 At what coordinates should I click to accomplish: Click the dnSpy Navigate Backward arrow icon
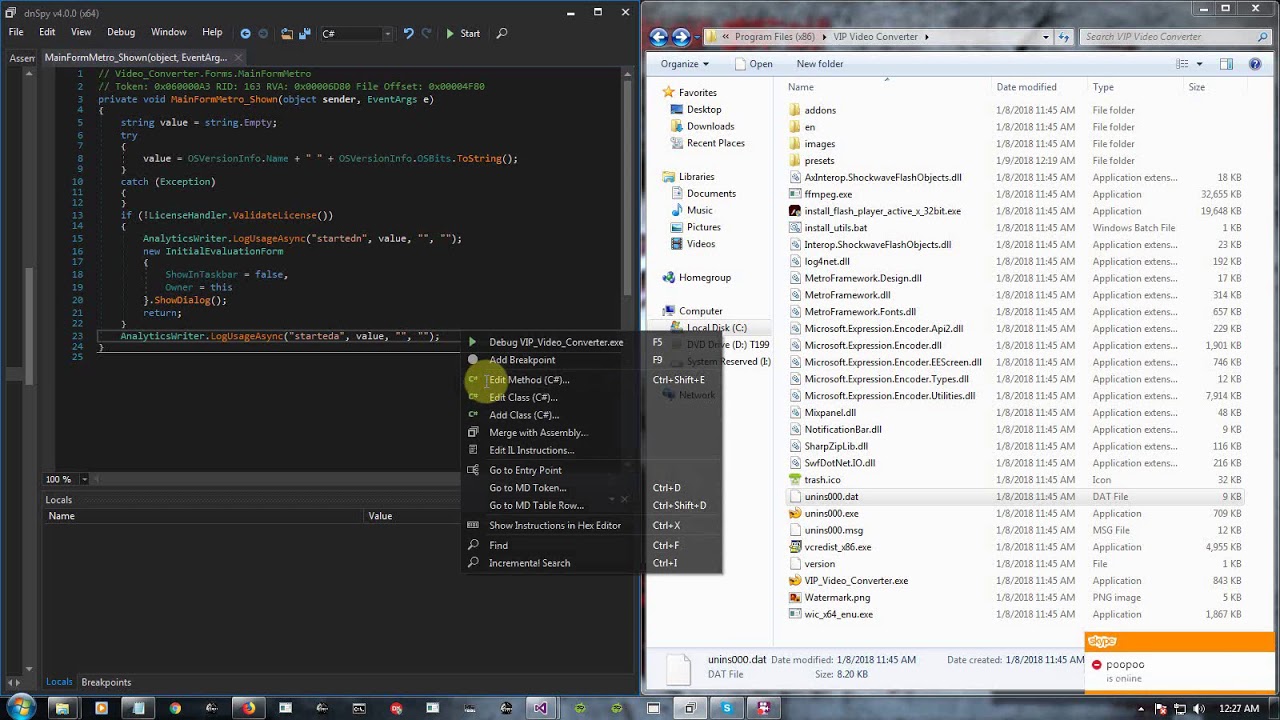point(245,33)
